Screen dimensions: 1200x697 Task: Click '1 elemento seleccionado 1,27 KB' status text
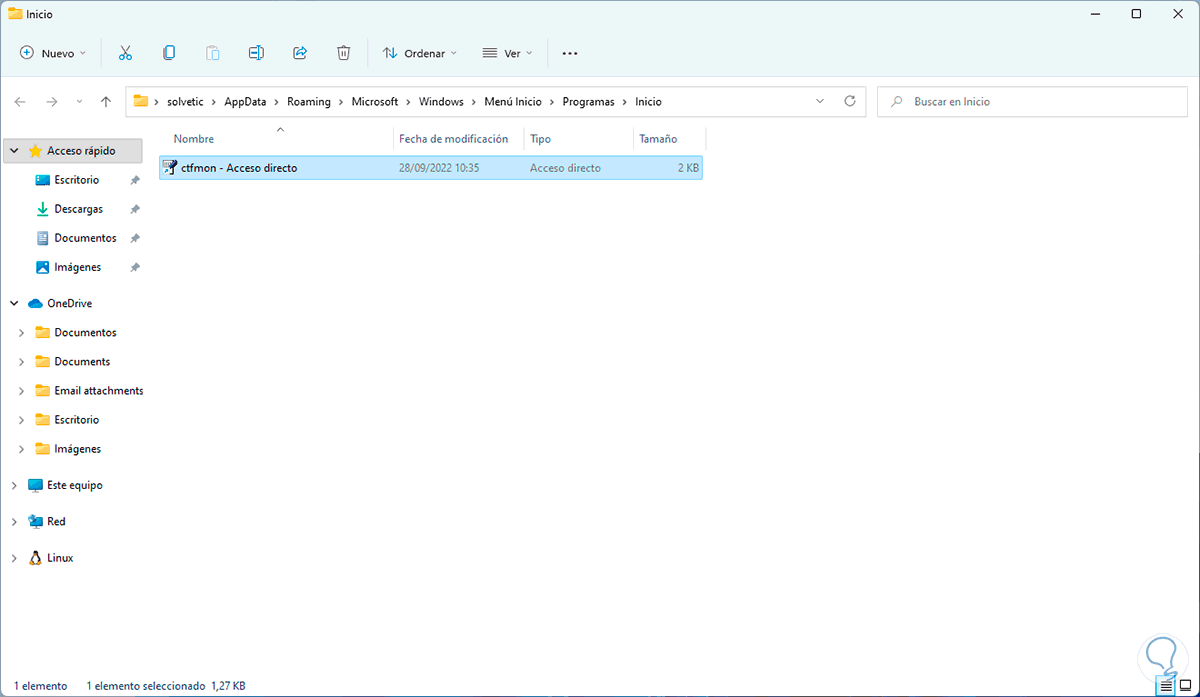tap(166, 686)
